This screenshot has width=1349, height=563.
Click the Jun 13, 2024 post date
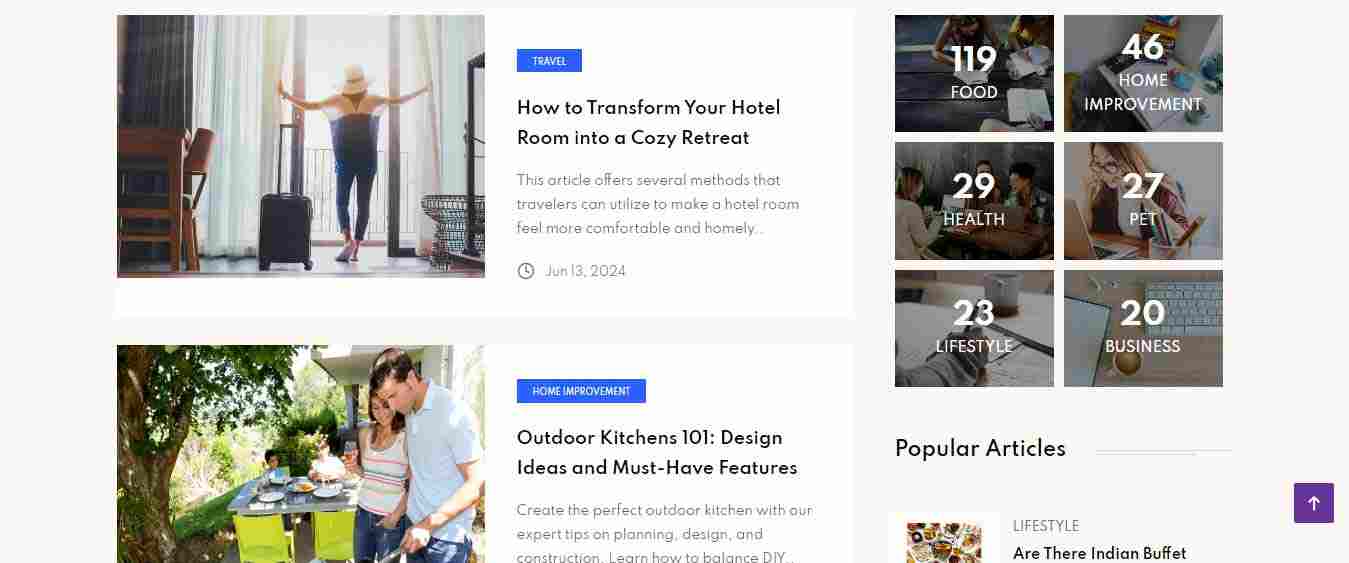585,271
